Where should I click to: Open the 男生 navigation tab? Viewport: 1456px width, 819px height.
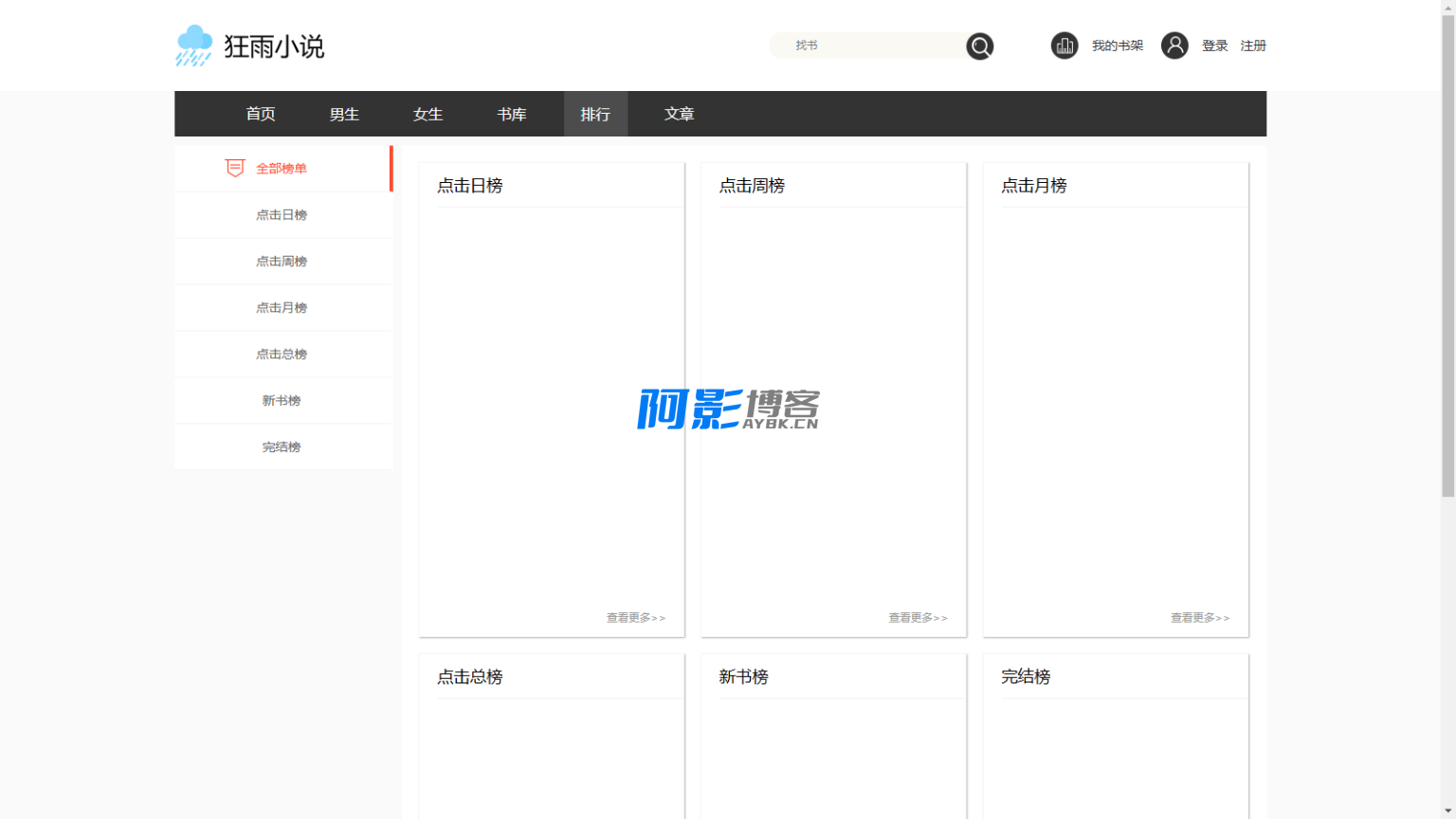344,114
